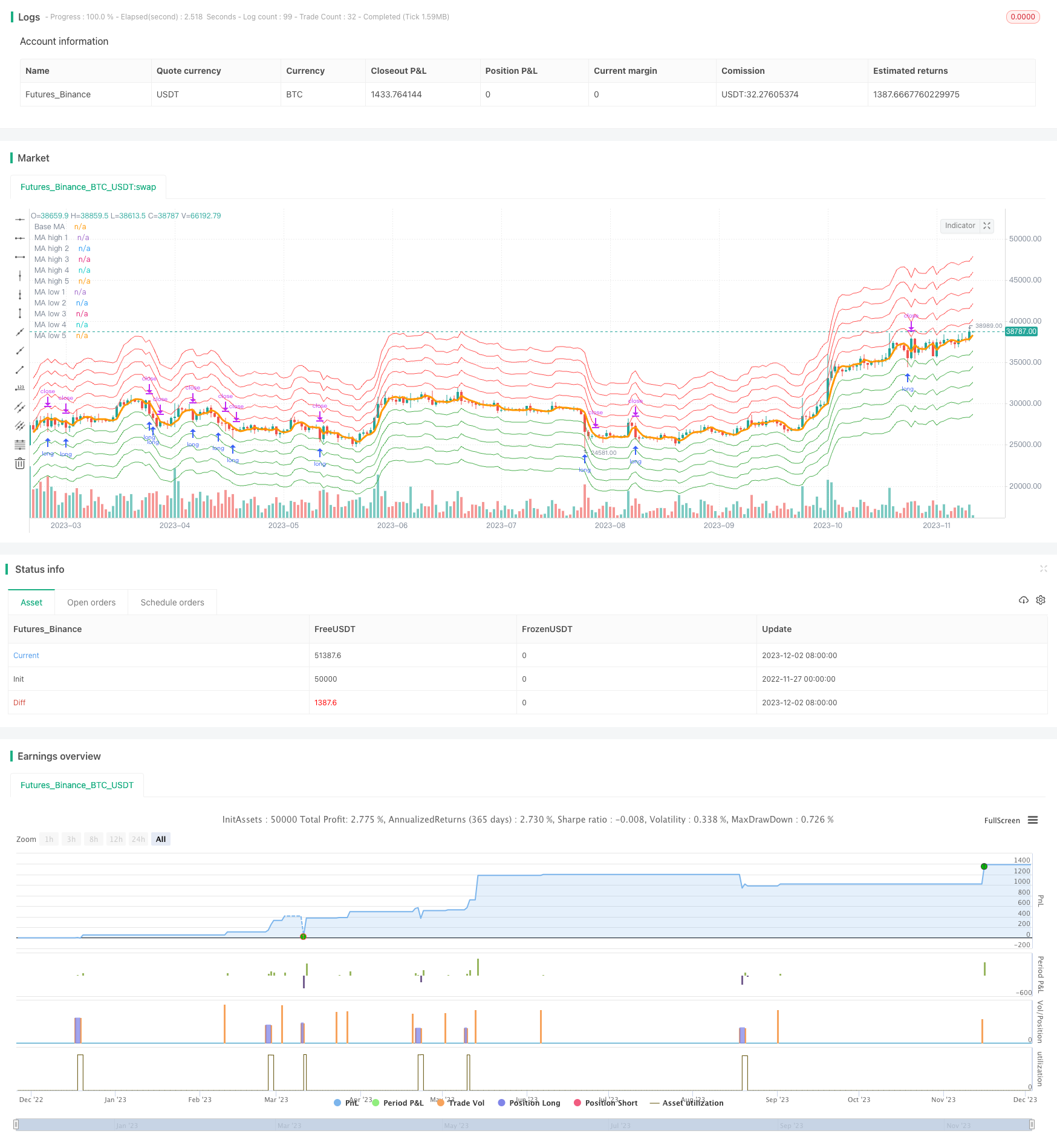
Task: Select the vertical segment drawing tool
Action: (20, 313)
